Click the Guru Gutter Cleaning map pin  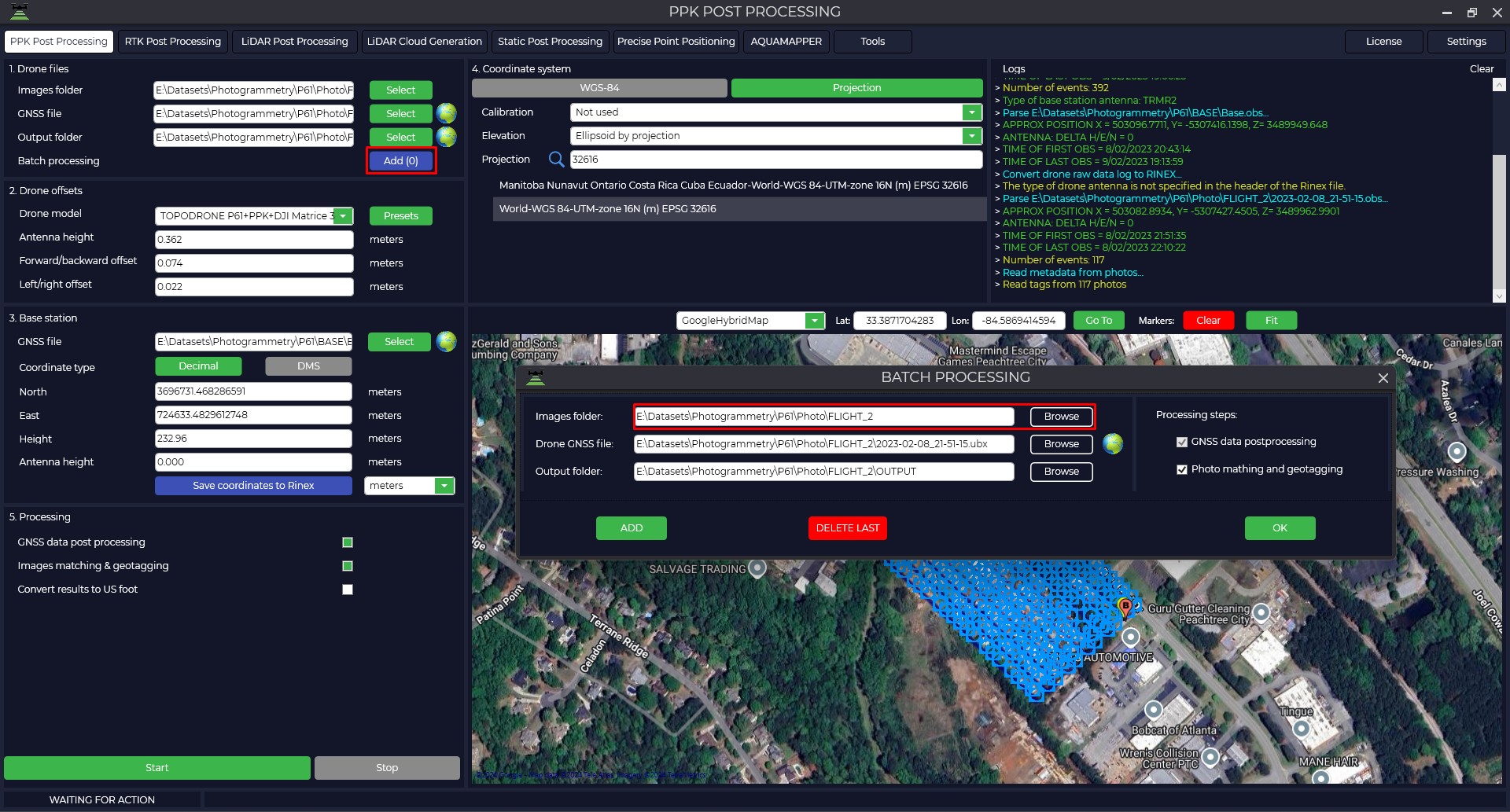[x=1261, y=612]
